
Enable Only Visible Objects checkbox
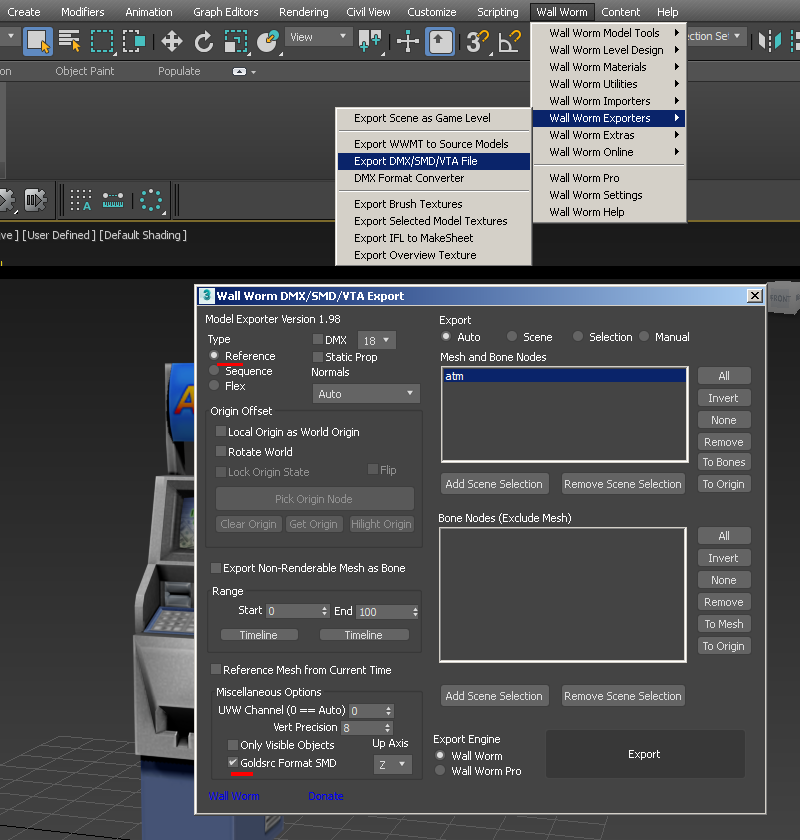(x=233, y=745)
